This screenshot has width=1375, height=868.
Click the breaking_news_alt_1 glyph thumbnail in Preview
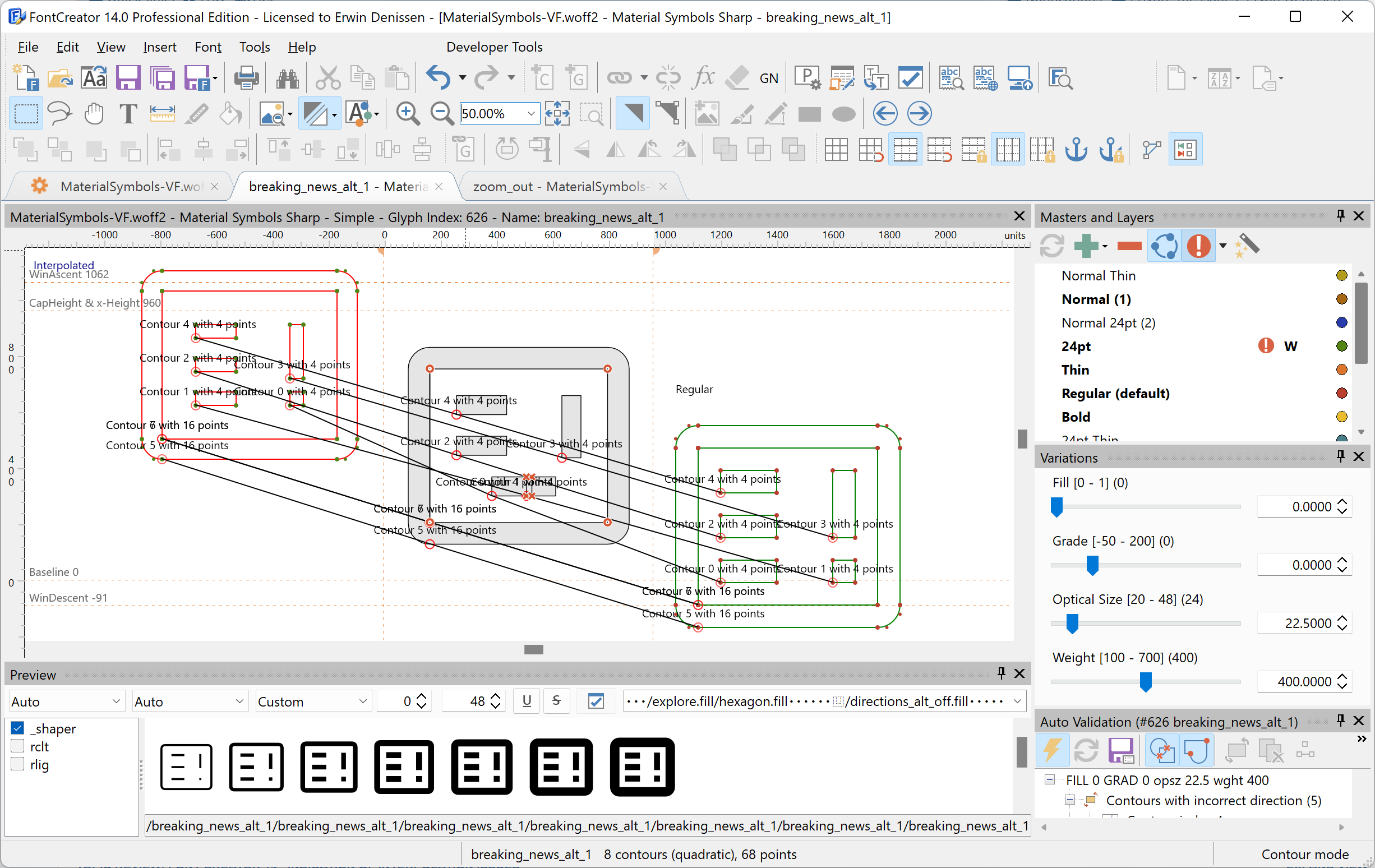coord(185,766)
